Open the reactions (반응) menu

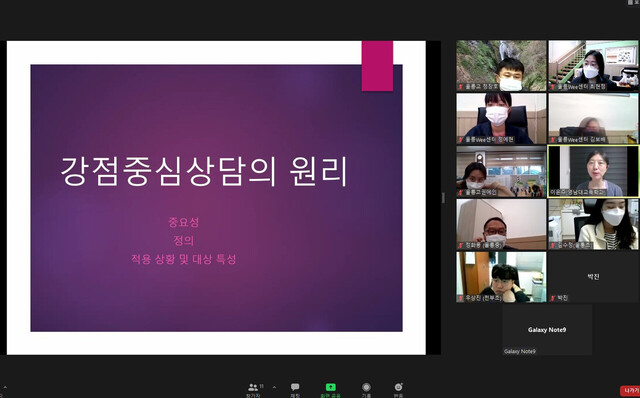pos(398,389)
